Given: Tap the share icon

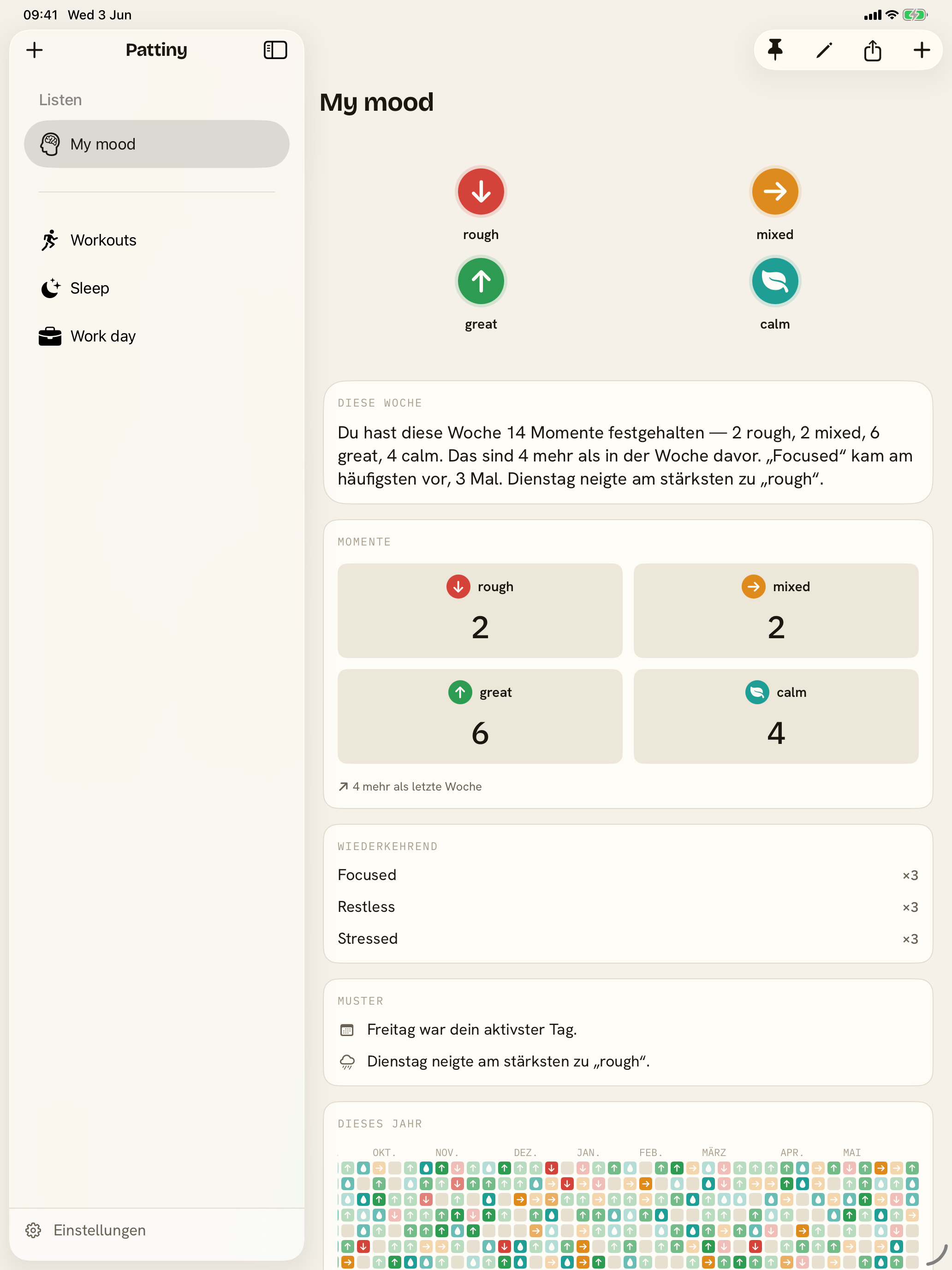Looking at the screenshot, I should click(873, 50).
